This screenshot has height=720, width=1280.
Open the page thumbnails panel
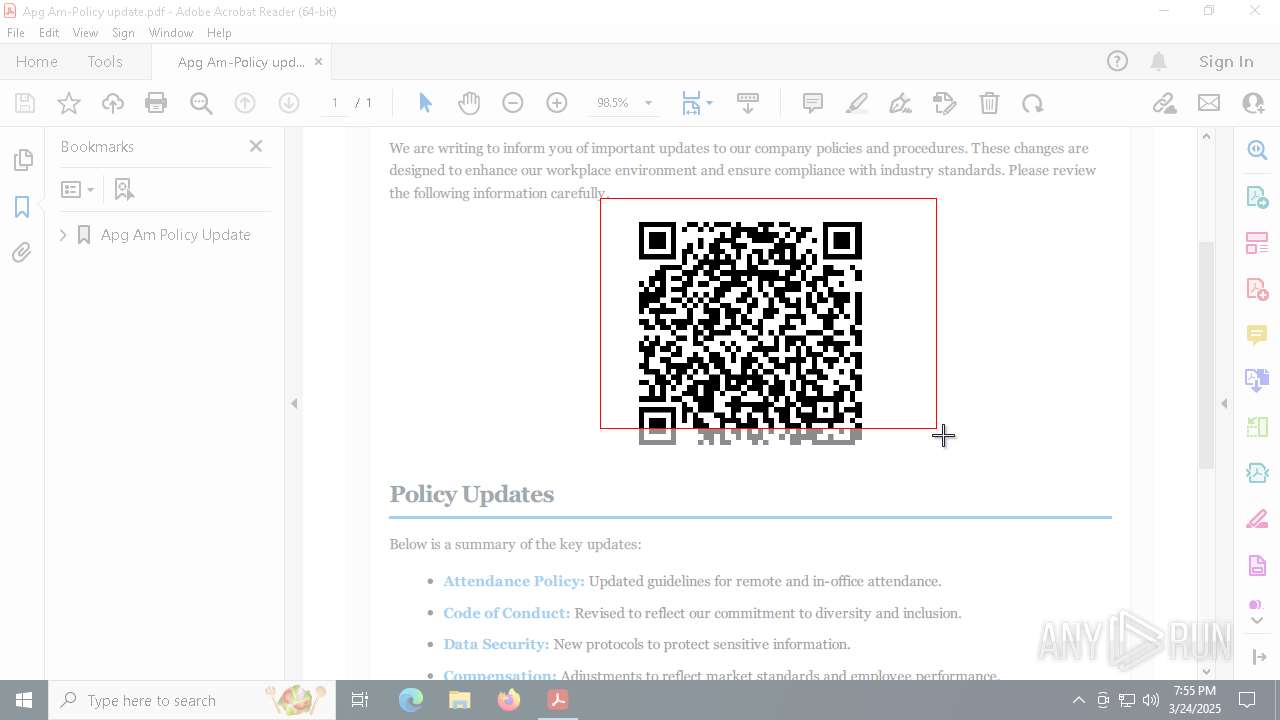tap(22, 160)
